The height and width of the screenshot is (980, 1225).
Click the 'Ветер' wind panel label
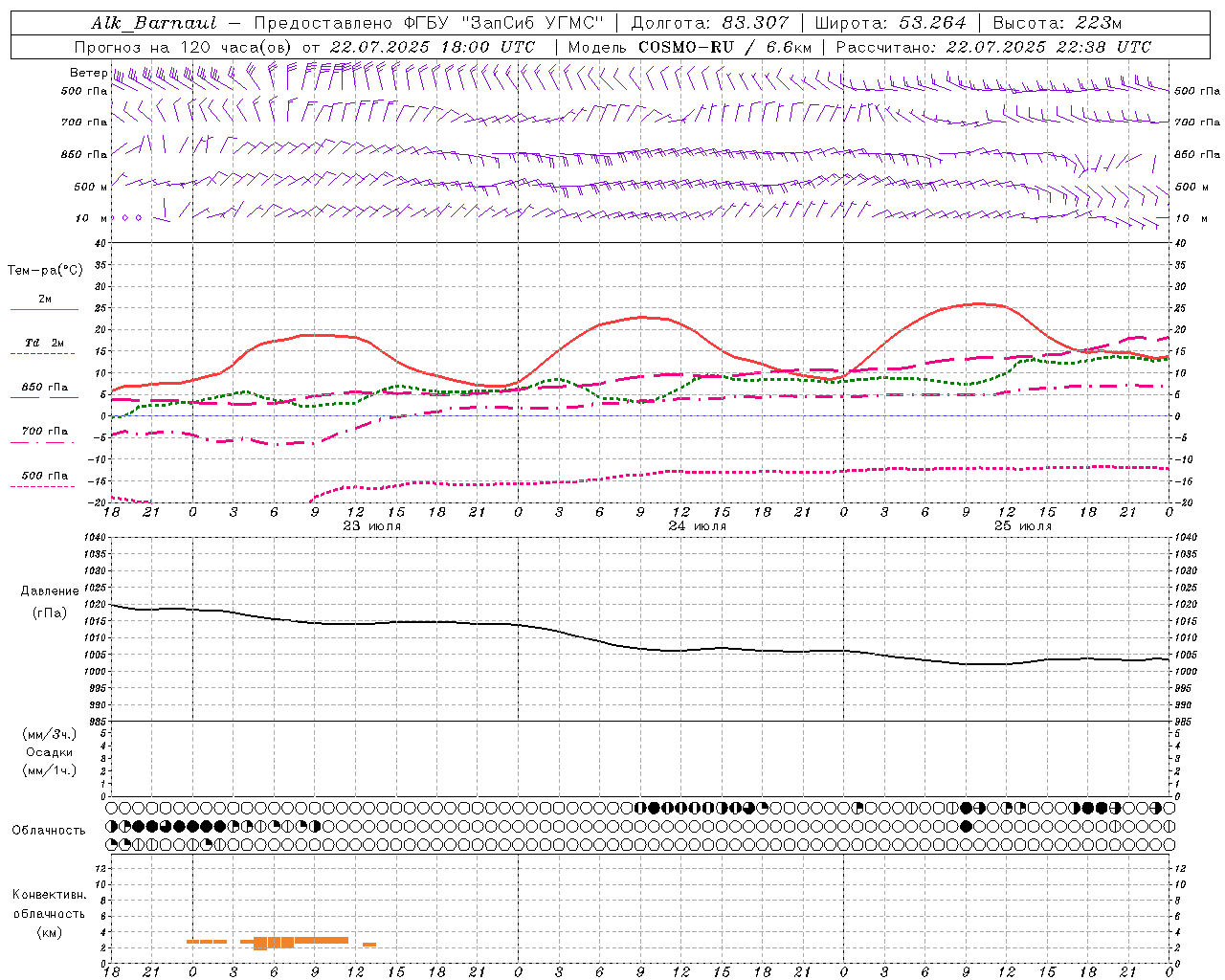click(x=88, y=73)
